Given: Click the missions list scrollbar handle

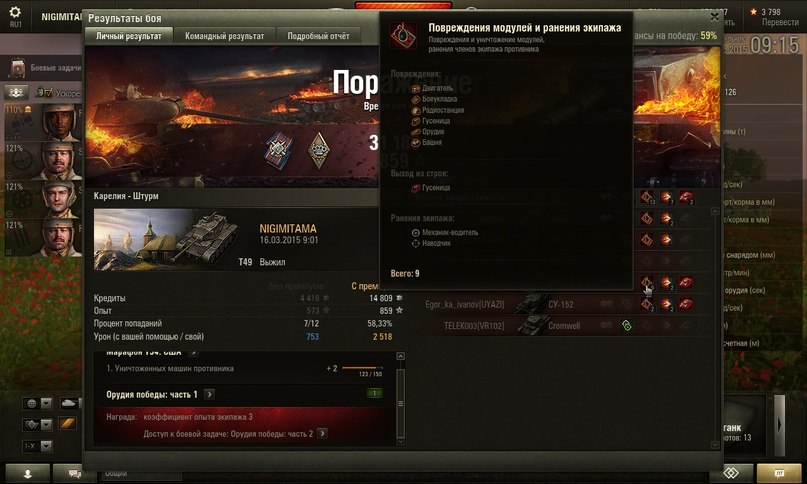Looking at the screenshot, I should [x=400, y=403].
